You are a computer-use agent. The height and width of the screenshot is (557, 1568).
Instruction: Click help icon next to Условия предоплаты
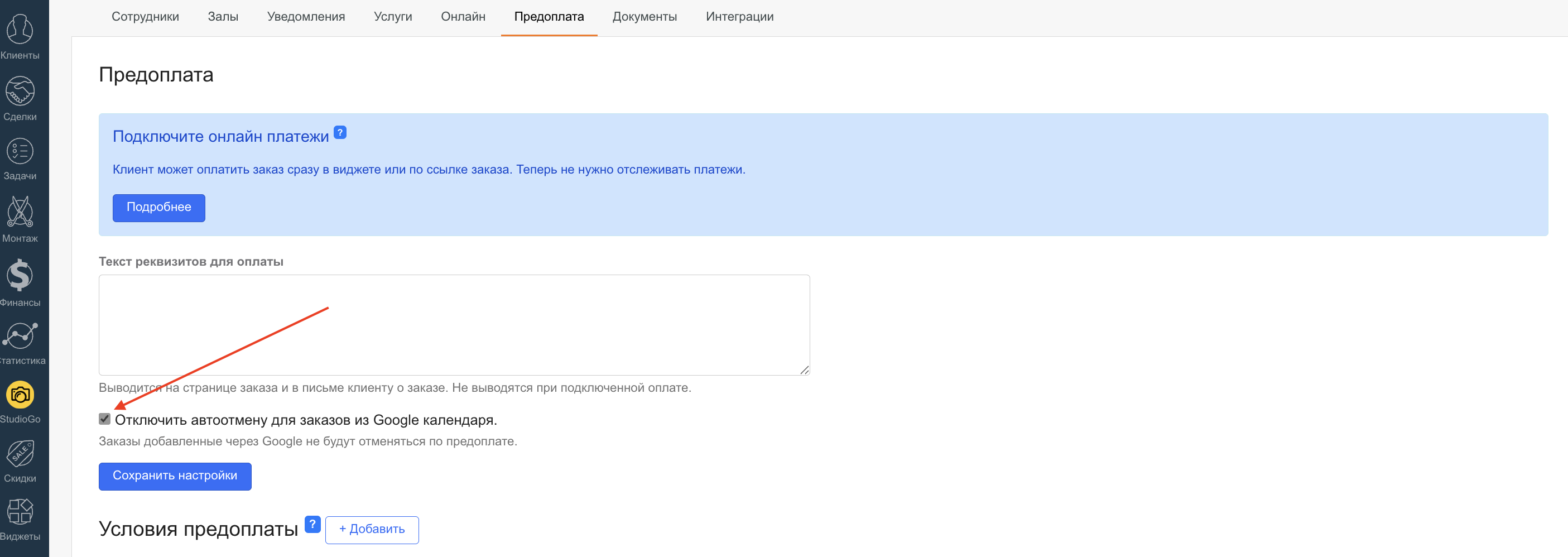[312, 524]
